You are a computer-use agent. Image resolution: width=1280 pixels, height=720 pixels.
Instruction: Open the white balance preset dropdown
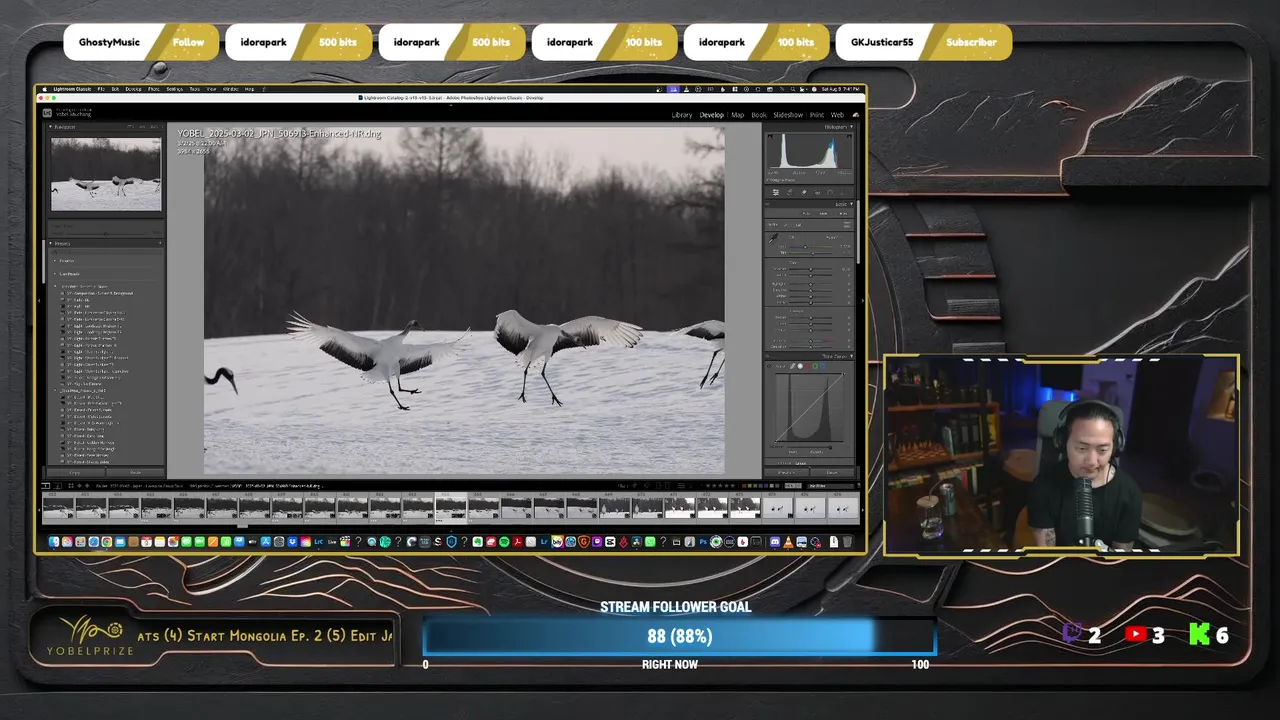836,237
